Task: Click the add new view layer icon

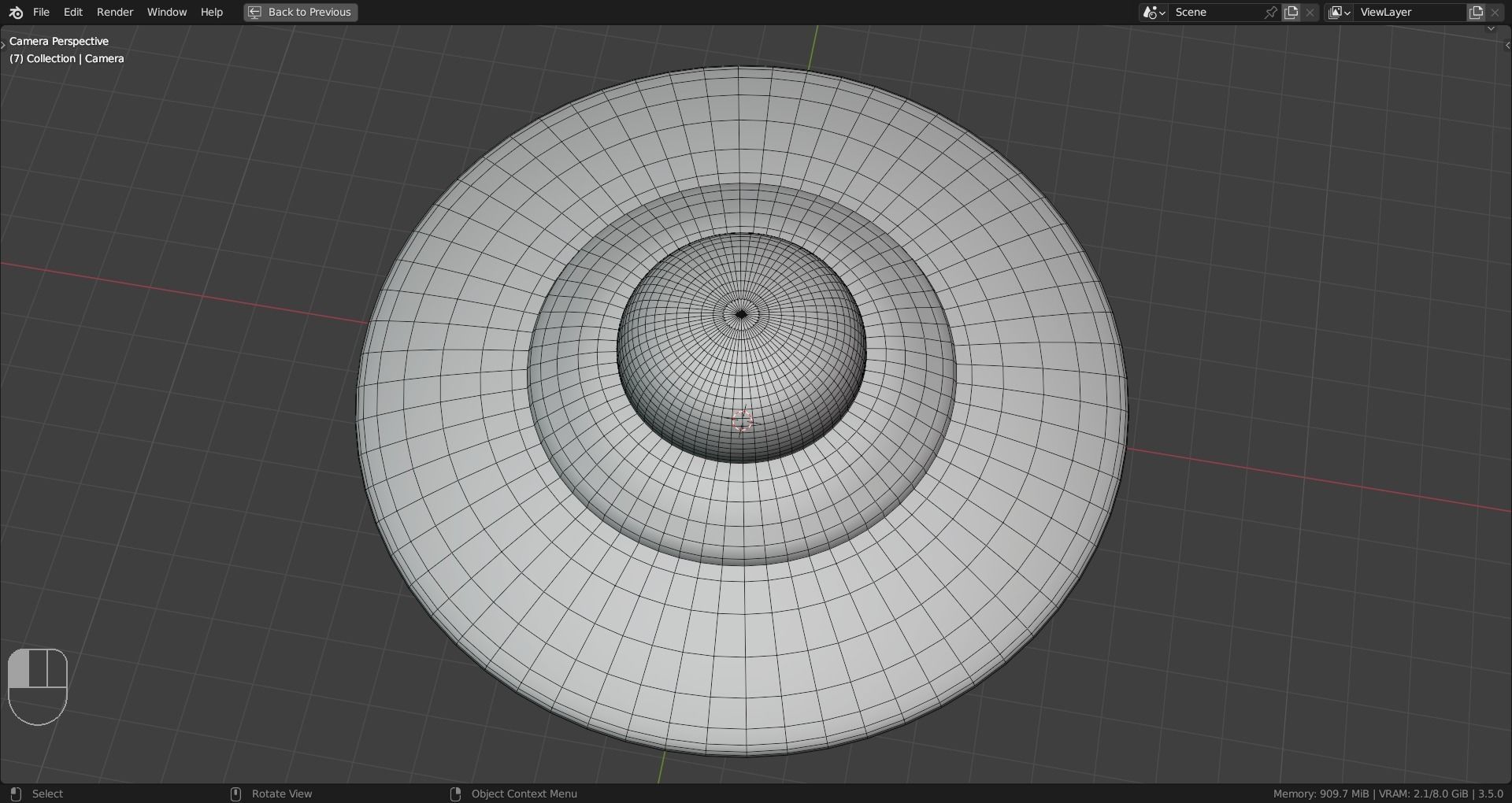Action: [x=1476, y=13]
